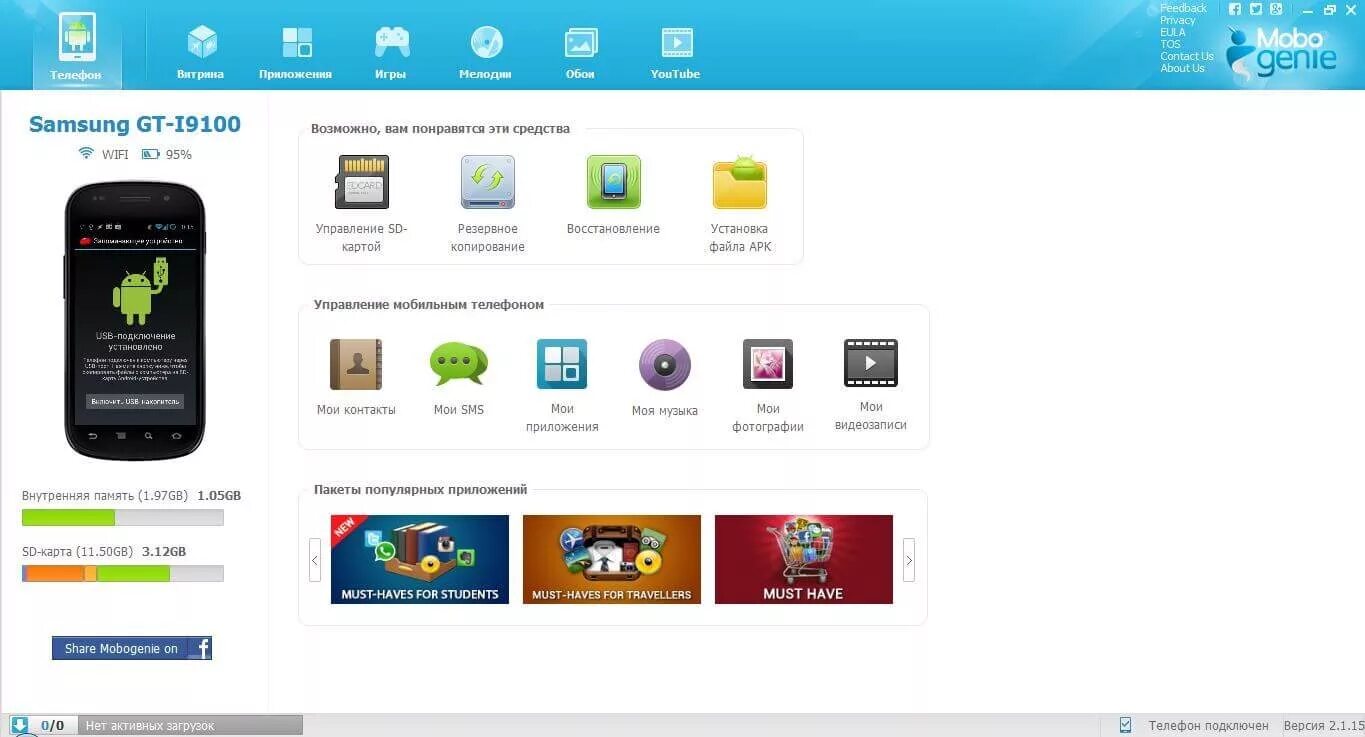This screenshot has width=1365, height=737.
Task: Click the downloads arrow icon in status bar
Action: pos(19,725)
